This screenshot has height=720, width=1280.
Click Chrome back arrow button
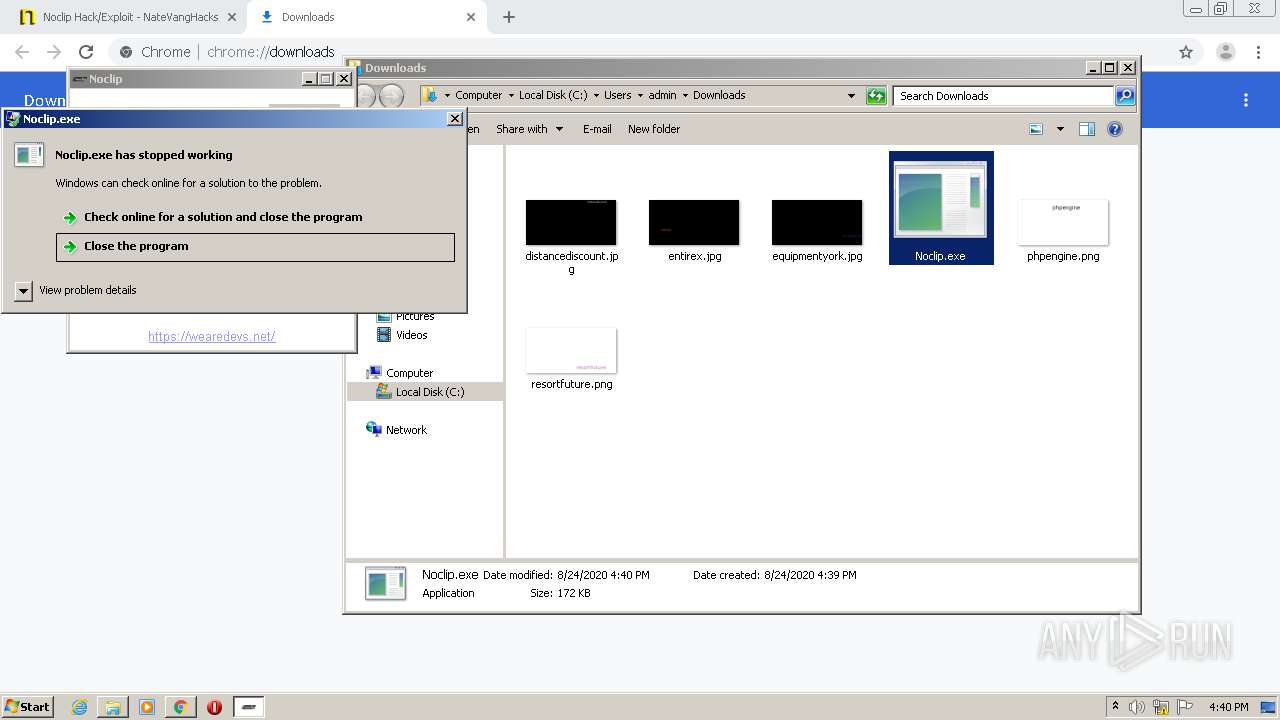point(22,52)
